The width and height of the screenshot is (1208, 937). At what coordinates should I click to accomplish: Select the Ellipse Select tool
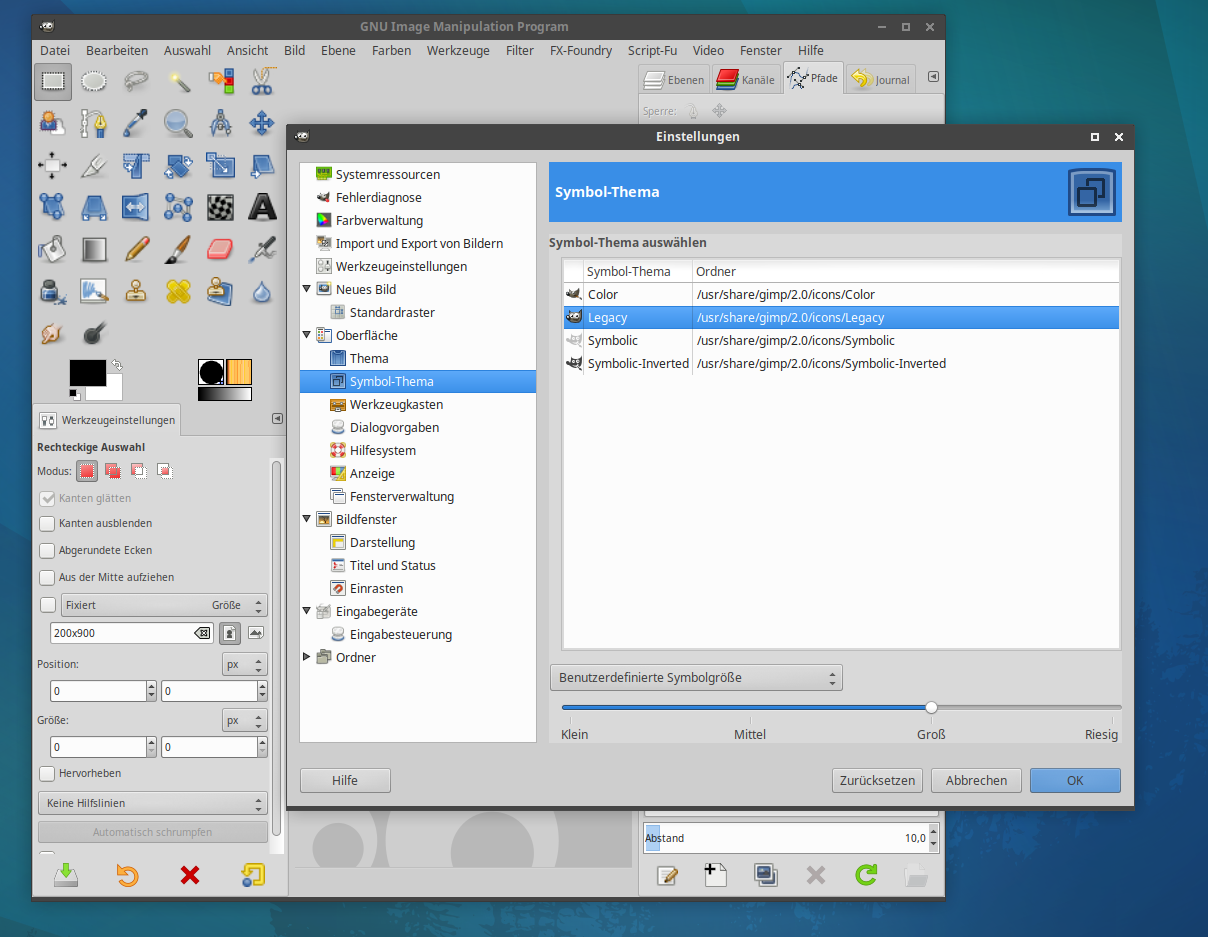point(94,81)
